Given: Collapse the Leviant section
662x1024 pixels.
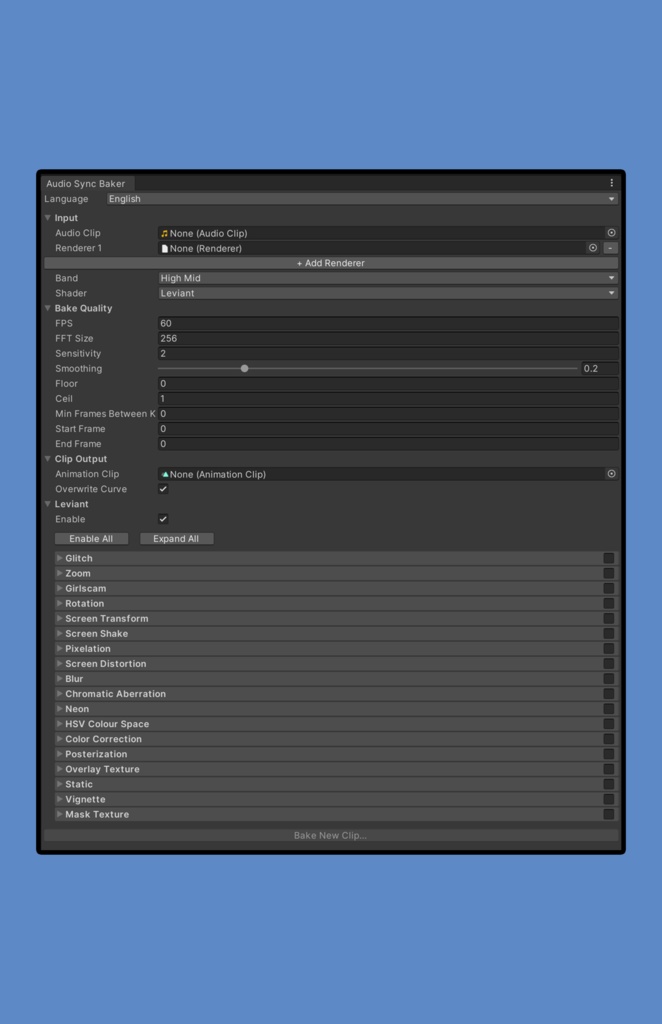Looking at the screenshot, I should click(x=48, y=504).
